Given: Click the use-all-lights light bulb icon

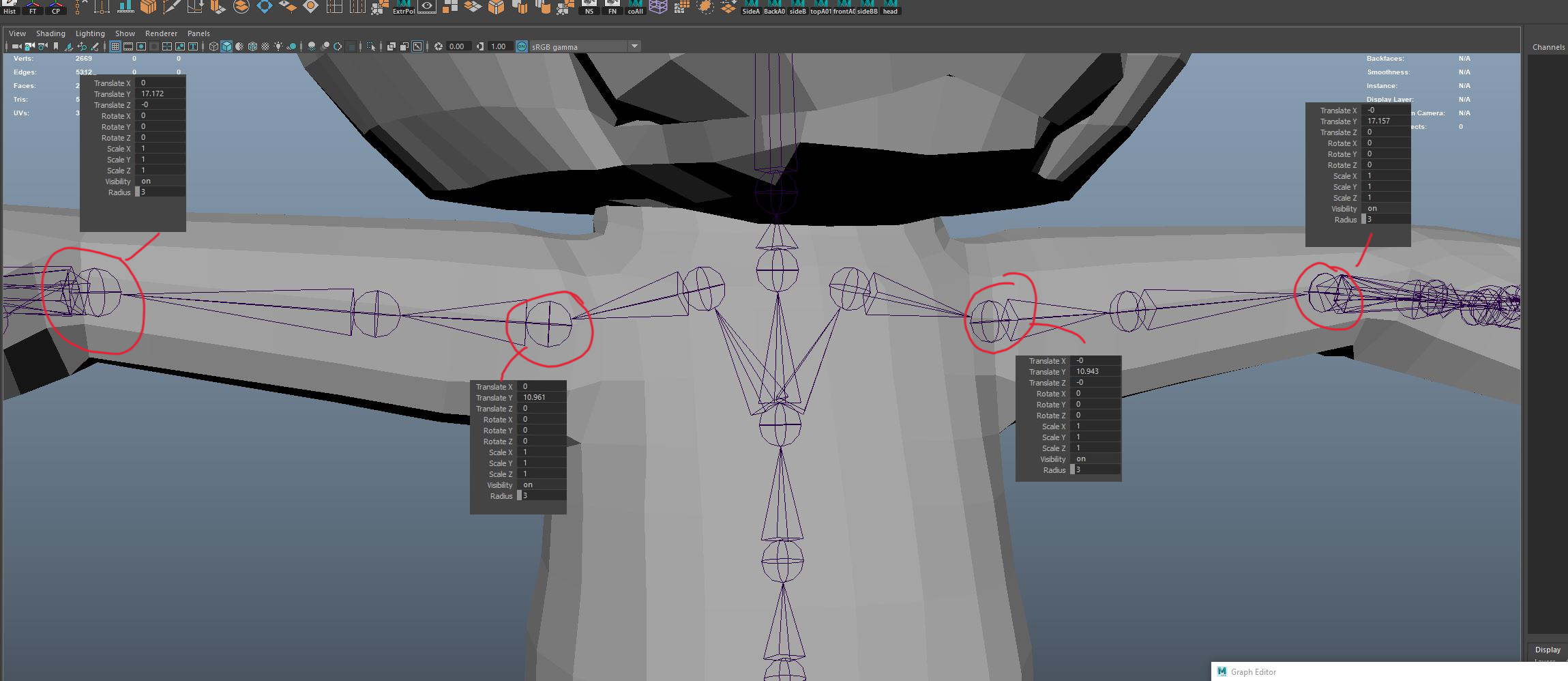Looking at the screenshot, I should (278, 46).
